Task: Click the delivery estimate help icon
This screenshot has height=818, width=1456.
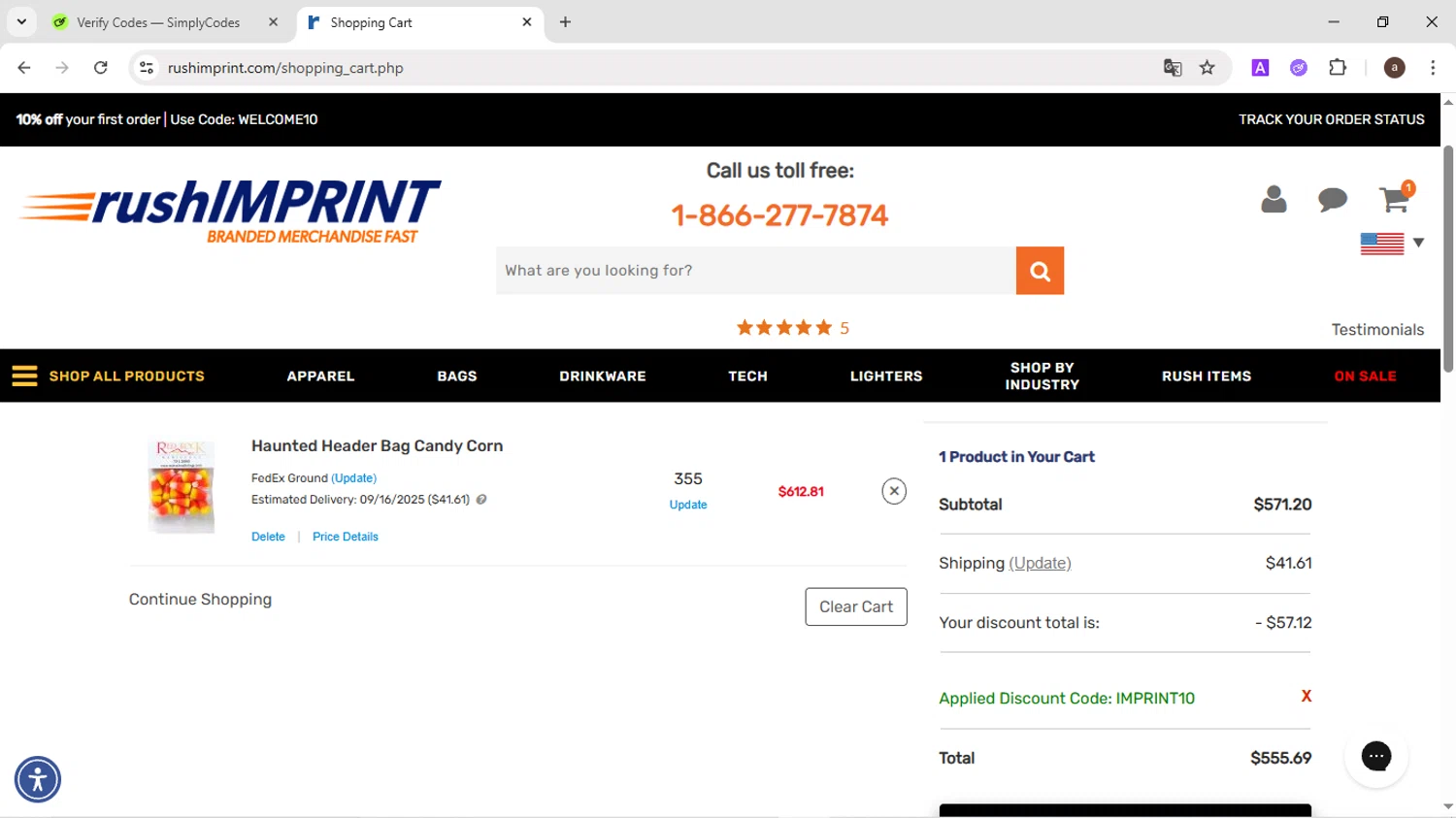Action: [481, 500]
